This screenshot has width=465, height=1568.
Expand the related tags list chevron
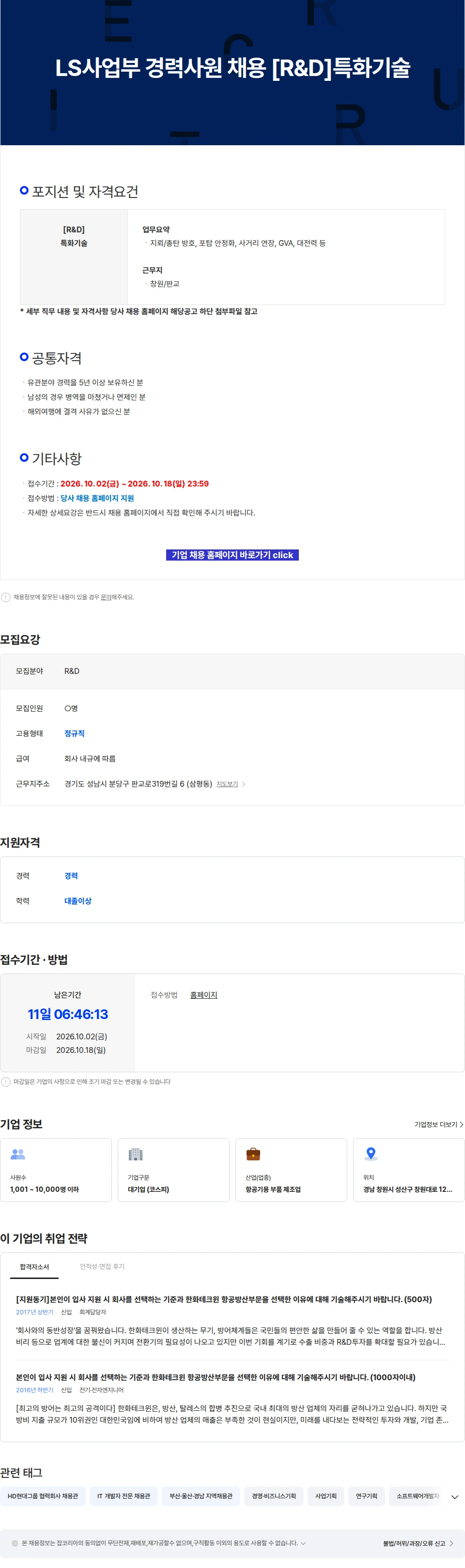[x=455, y=1497]
